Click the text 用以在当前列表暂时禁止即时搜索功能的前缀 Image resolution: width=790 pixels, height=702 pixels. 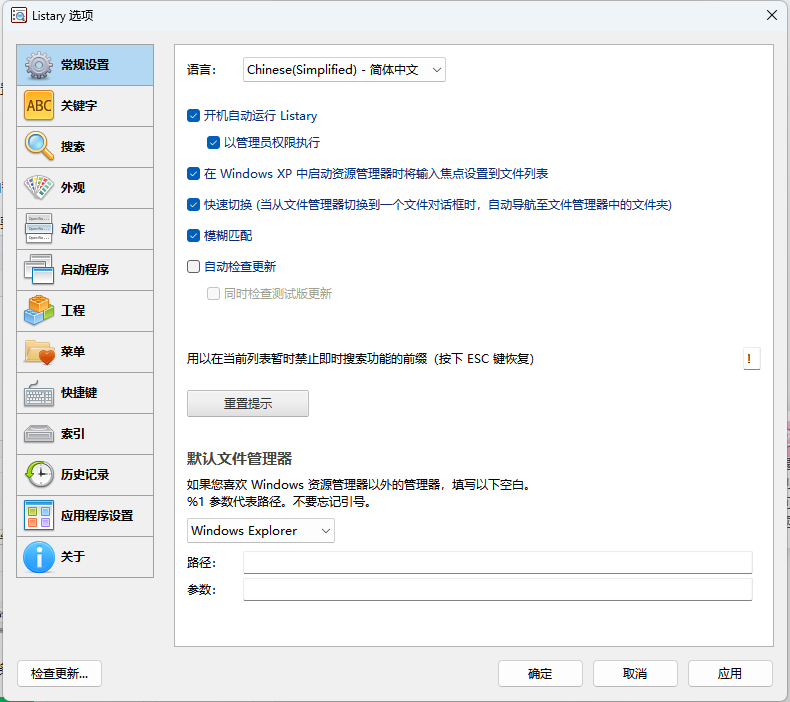pyautogui.click(x=307, y=359)
